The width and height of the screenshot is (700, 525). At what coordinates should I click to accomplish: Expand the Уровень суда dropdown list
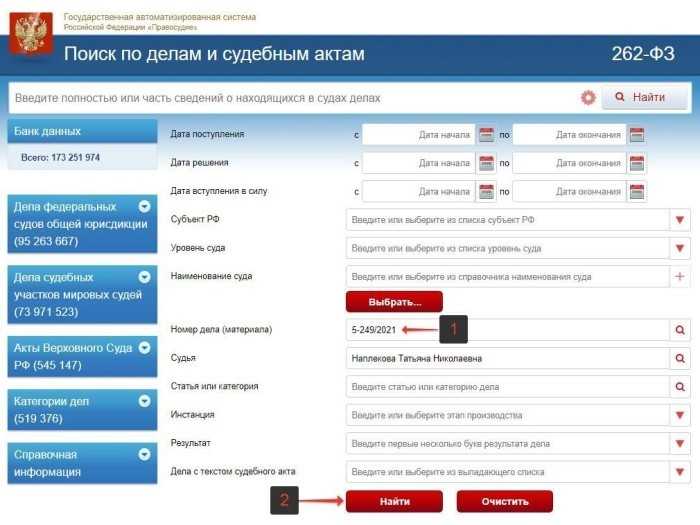(680, 248)
